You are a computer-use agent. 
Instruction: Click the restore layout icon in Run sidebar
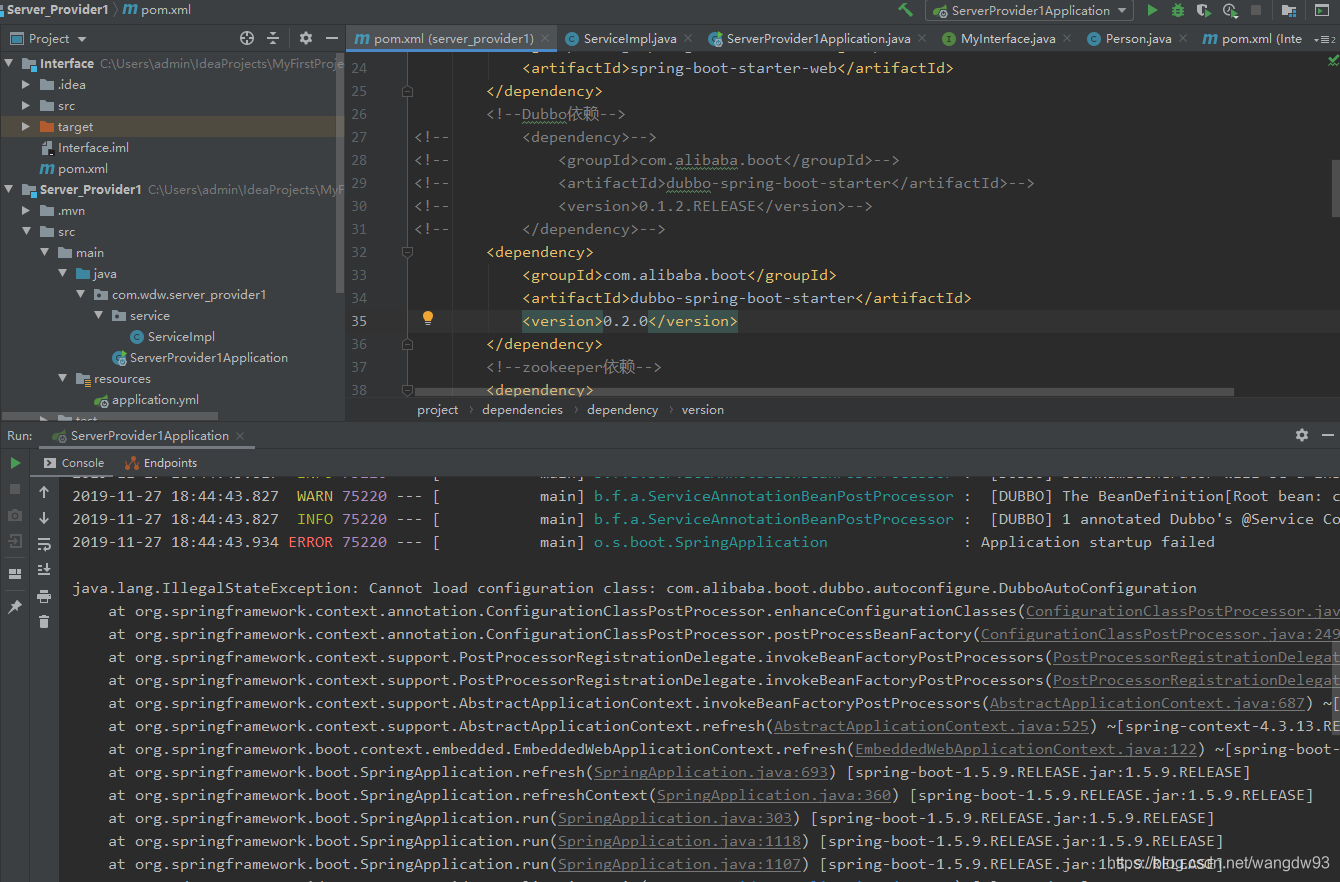15,574
